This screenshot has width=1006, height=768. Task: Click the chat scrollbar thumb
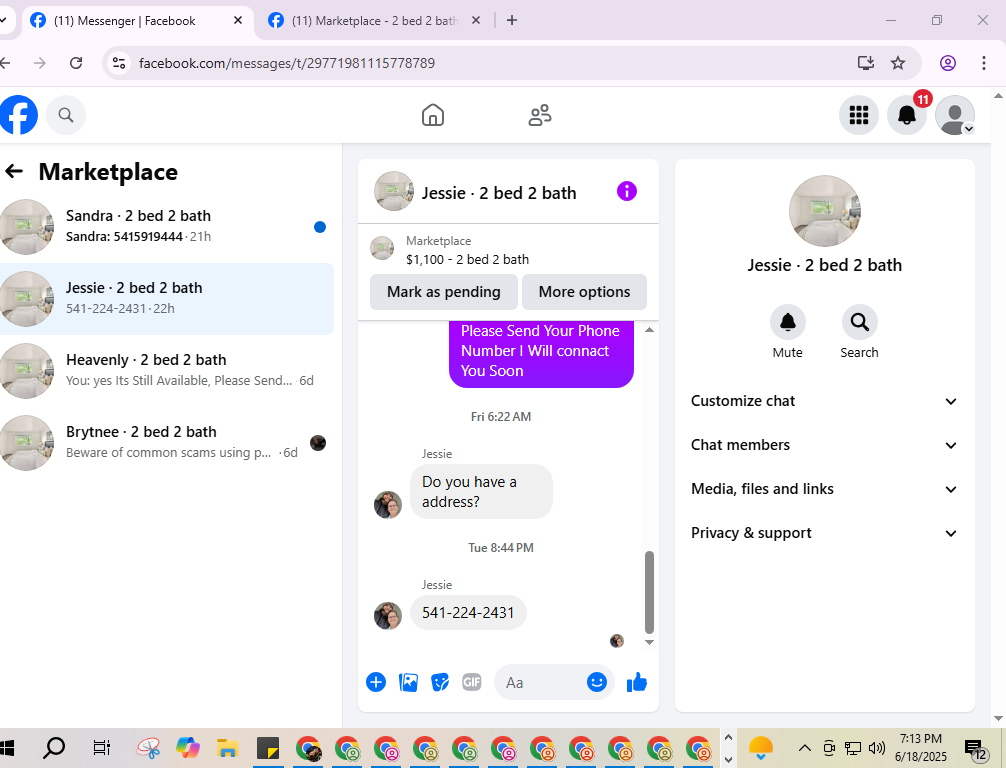tap(649, 592)
